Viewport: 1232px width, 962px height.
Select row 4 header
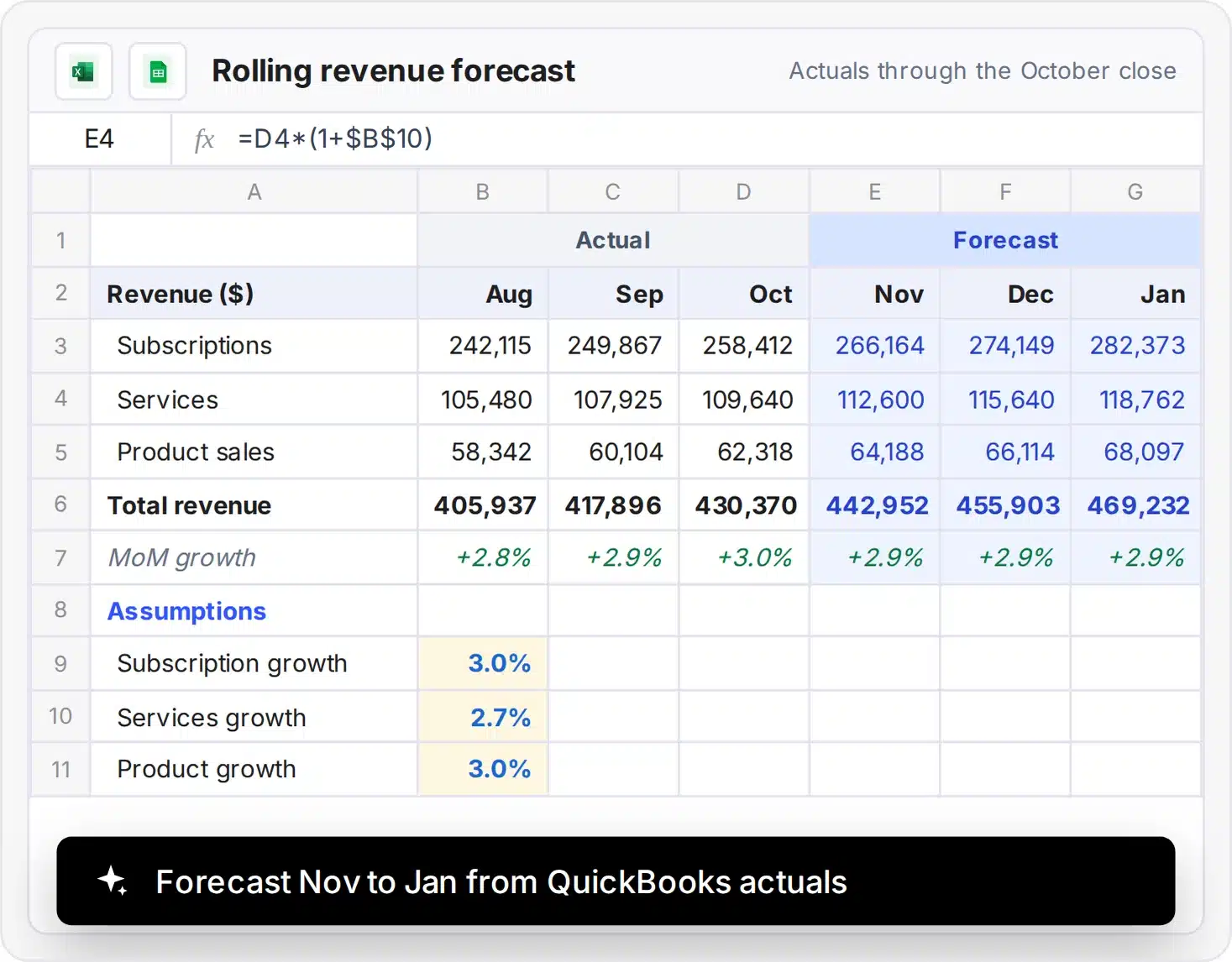coord(60,398)
